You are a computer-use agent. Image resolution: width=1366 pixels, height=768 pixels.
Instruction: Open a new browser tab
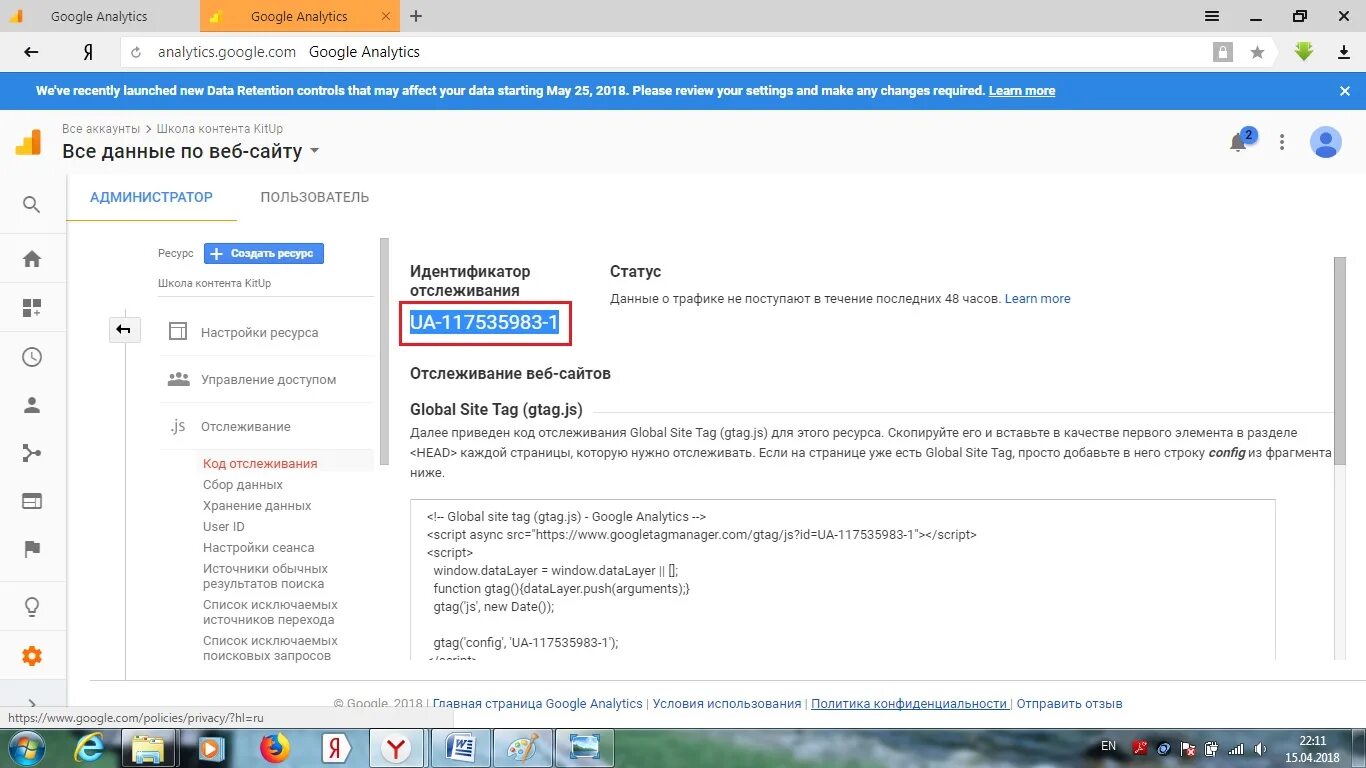tap(416, 16)
